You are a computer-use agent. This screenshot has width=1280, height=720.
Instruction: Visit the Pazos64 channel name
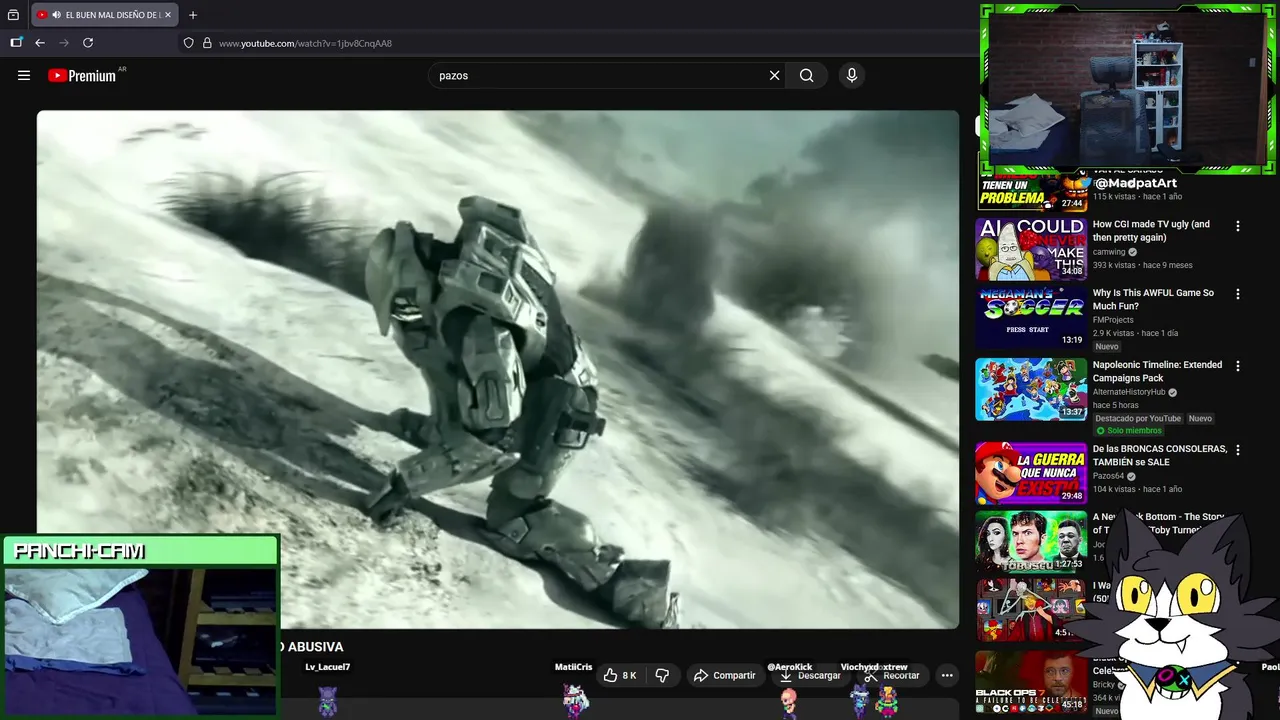(1108, 476)
